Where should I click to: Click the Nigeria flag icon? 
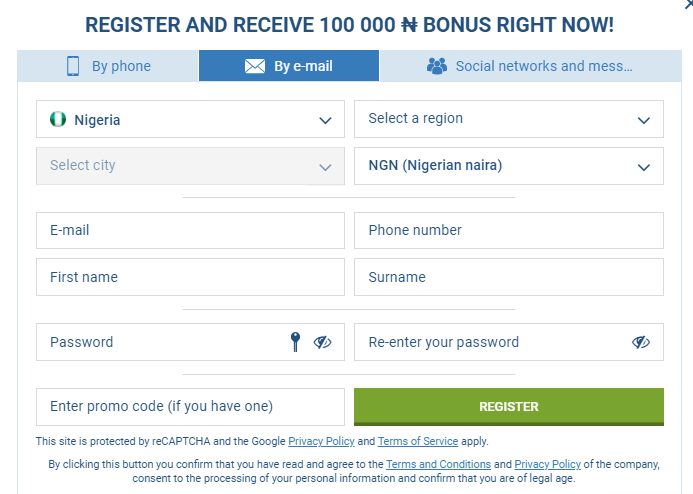58,119
